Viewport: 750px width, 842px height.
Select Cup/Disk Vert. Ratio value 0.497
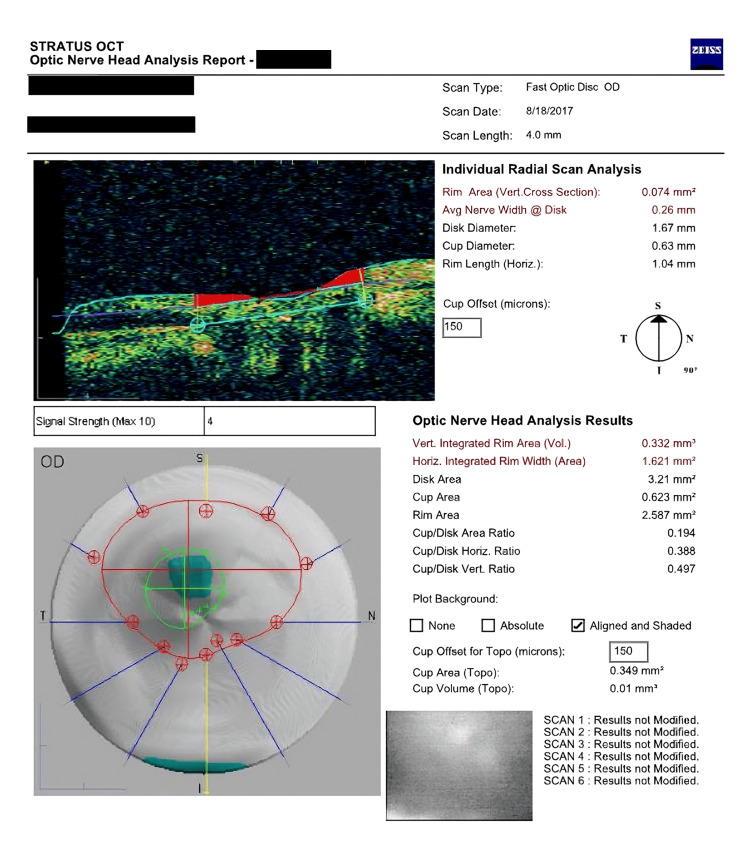[x=681, y=569]
